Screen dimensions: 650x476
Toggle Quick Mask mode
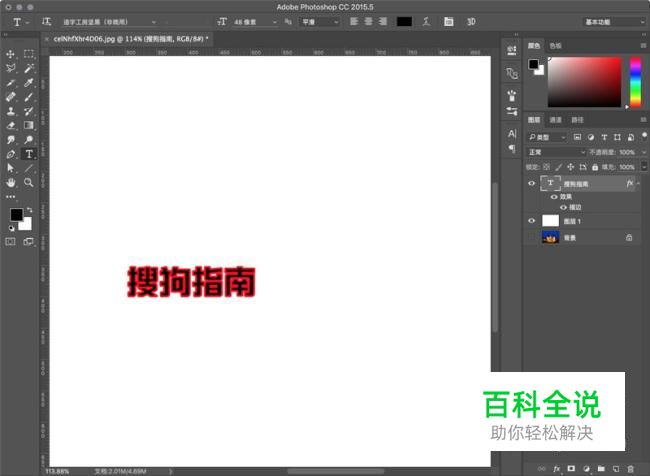[x=11, y=242]
